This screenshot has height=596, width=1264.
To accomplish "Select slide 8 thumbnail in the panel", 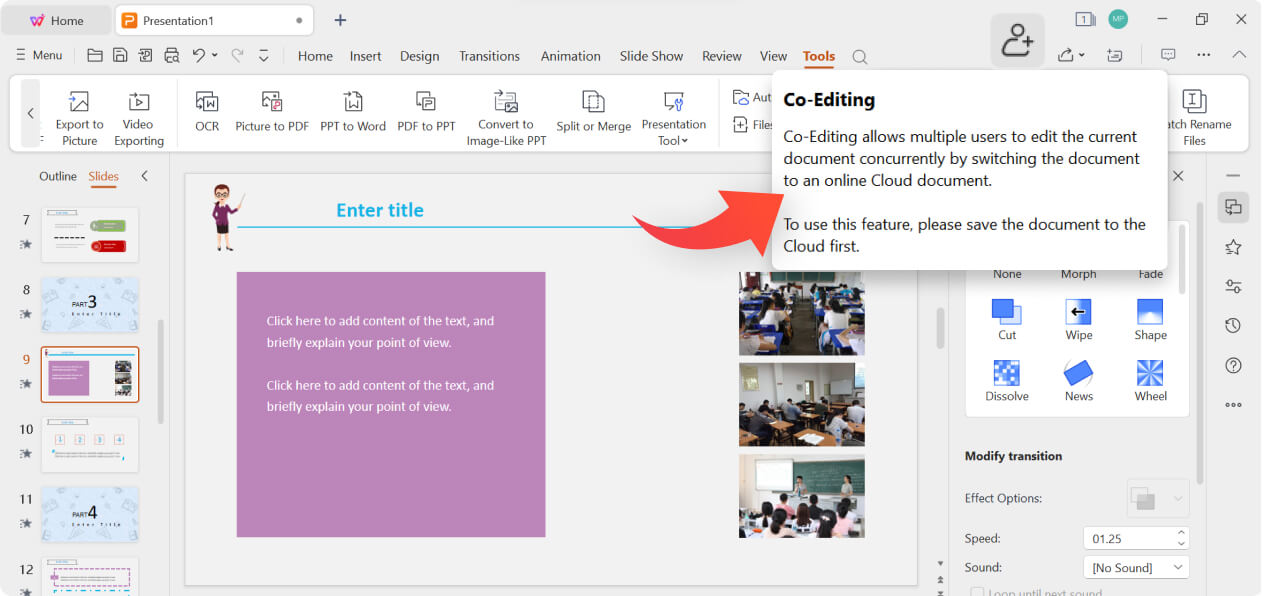I will point(89,305).
